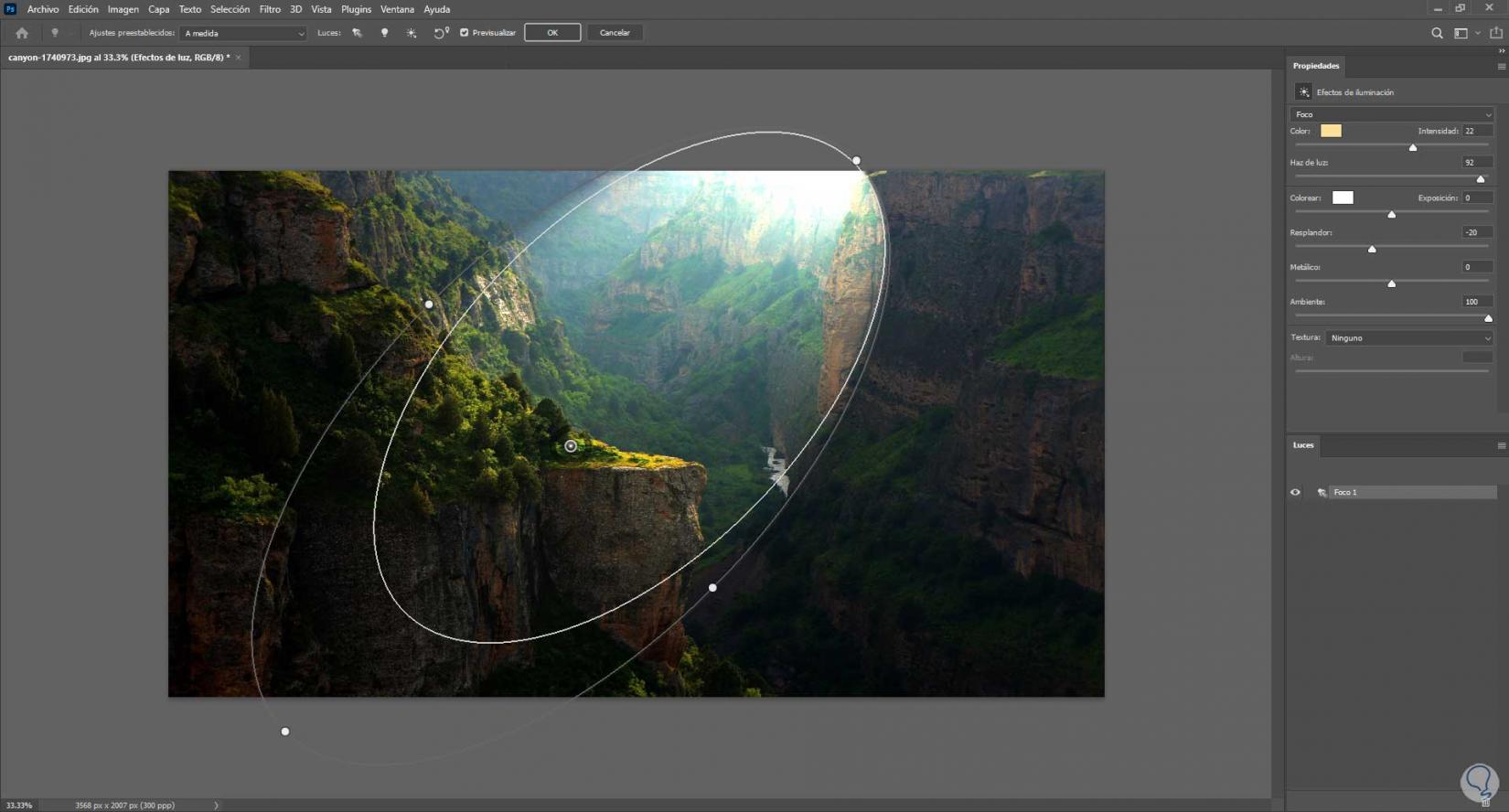
Task: Click the spot light icon beside Foco 1
Action: coord(1322,492)
